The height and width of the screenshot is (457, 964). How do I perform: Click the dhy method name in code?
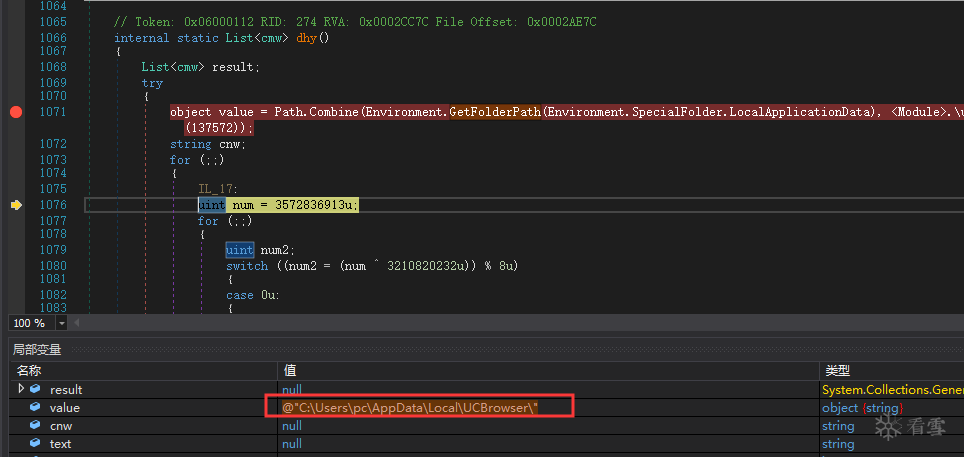click(x=307, y=38)
